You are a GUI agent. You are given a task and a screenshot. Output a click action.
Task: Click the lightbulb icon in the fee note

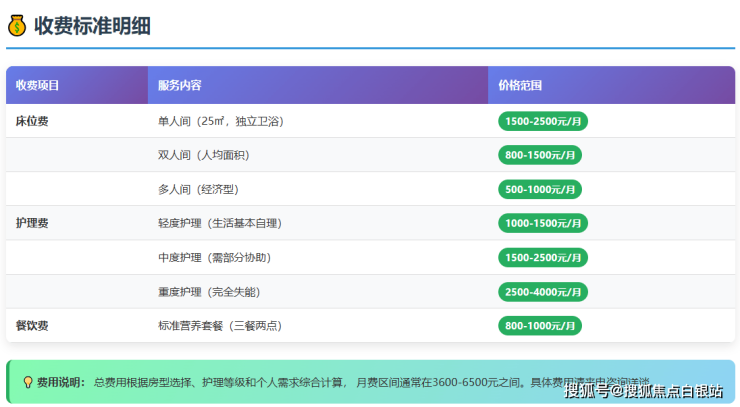click(x=27, y=382)
